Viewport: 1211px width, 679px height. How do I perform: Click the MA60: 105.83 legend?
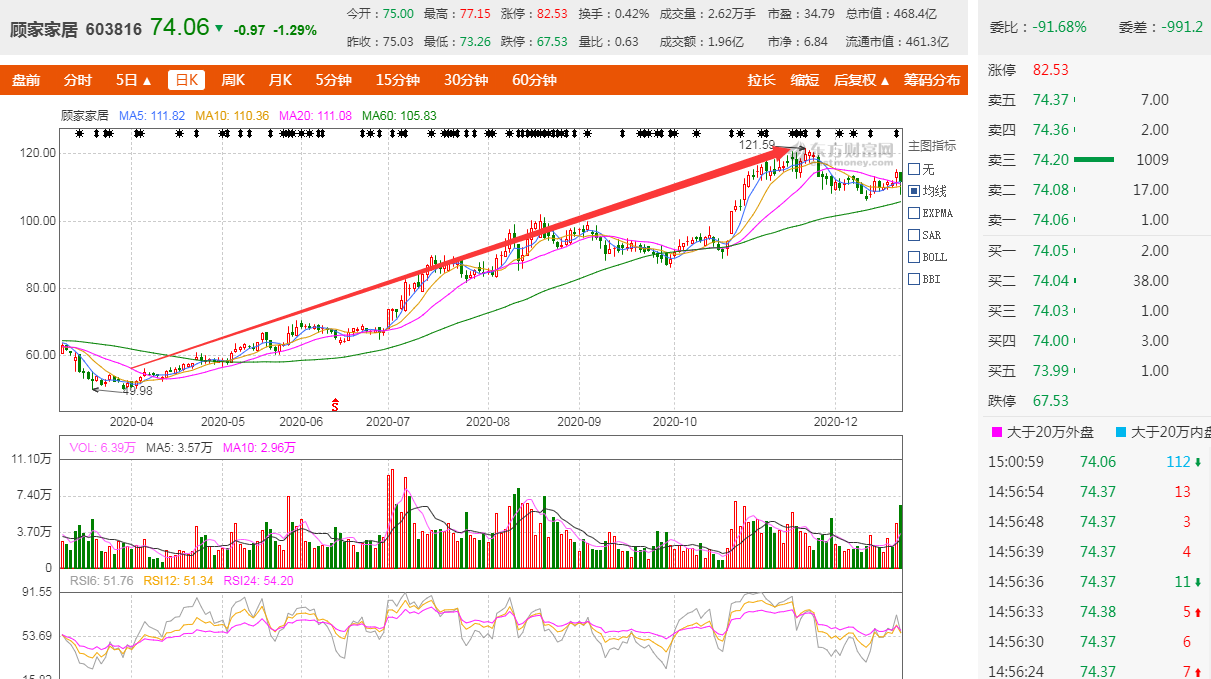(399, 116)
